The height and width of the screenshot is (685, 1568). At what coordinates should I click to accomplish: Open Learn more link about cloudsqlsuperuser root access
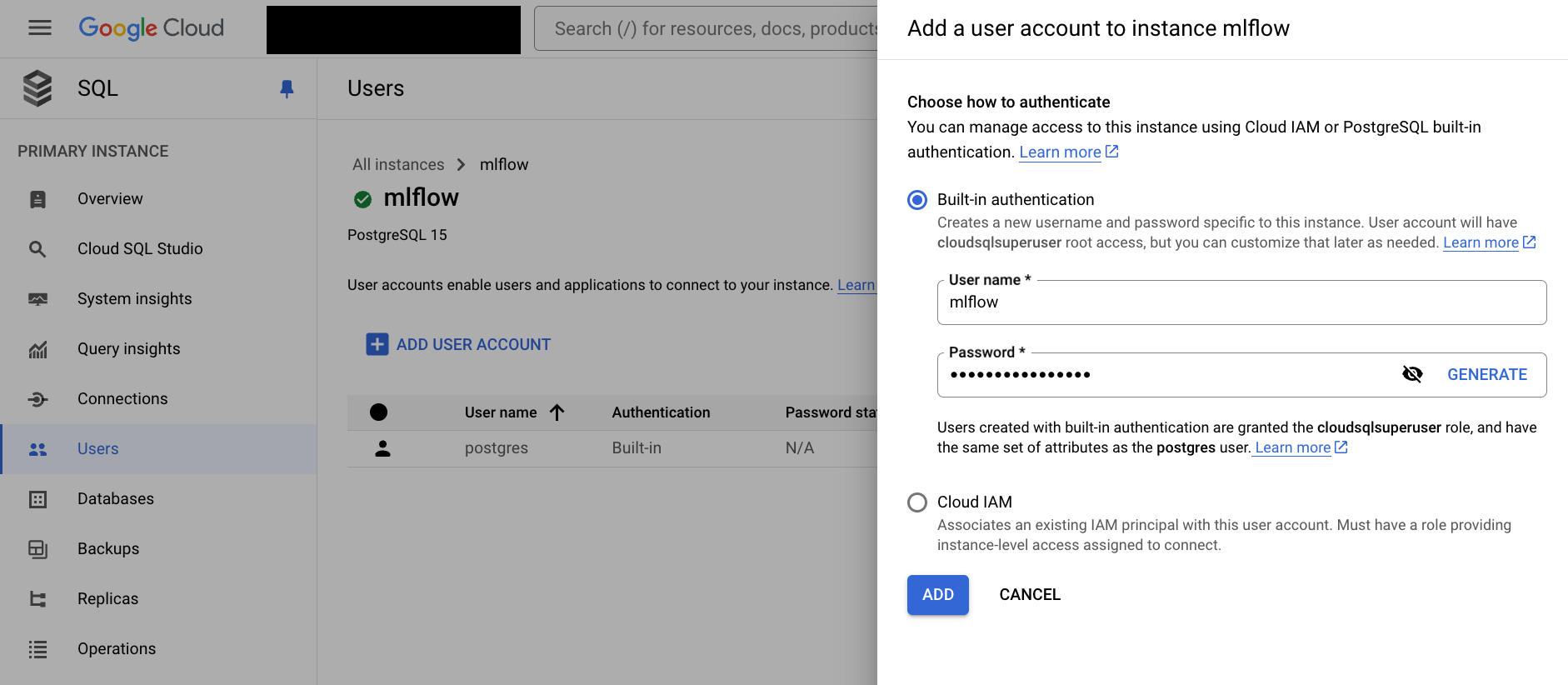(x=1481, y=242)
